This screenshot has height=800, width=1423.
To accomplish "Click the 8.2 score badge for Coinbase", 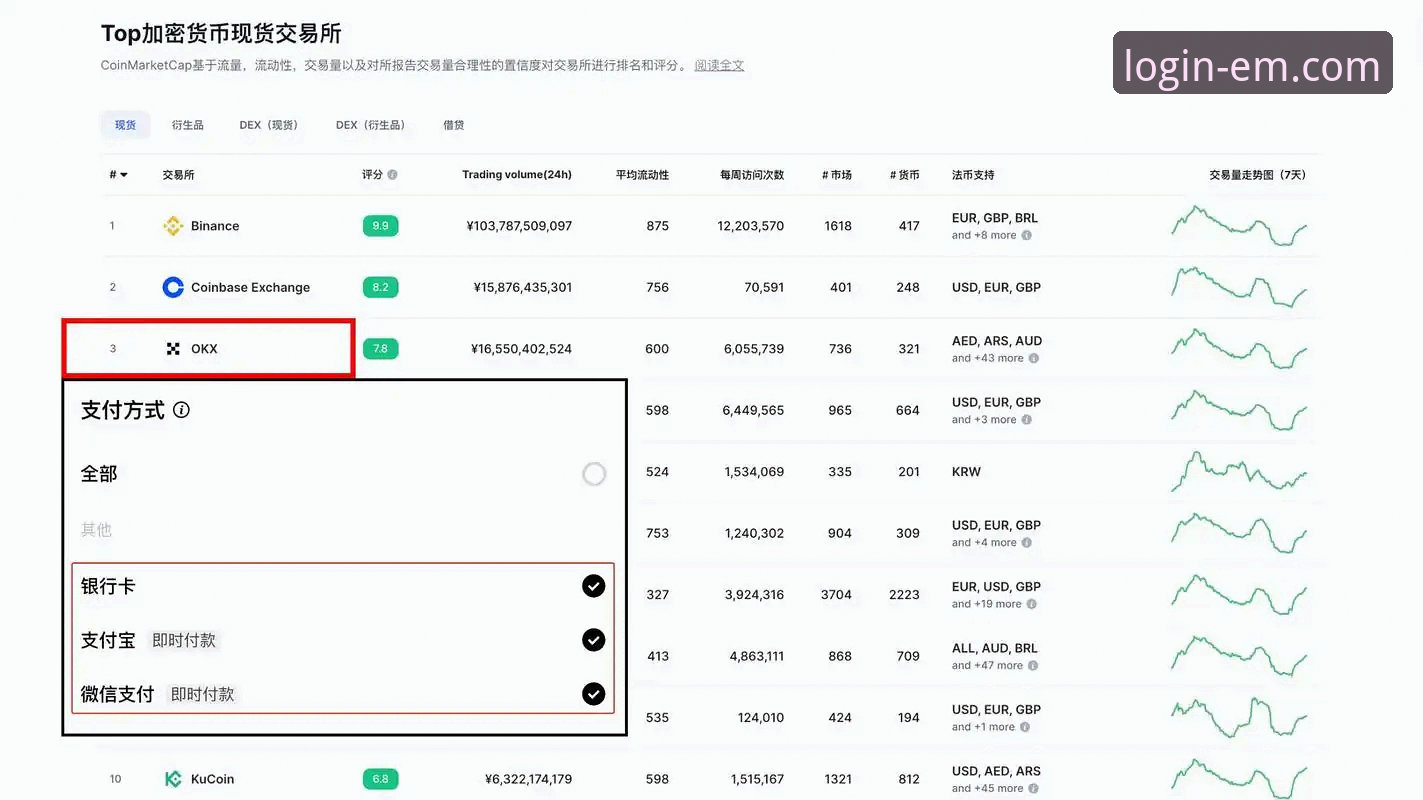I will pos(380,287).
